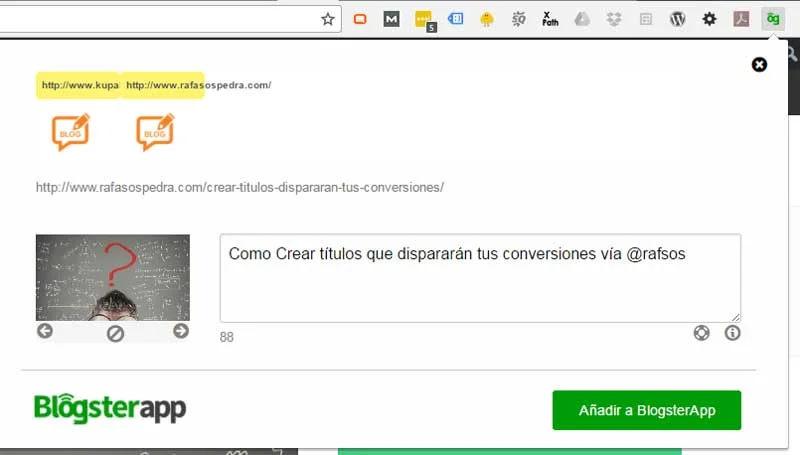Show the next post image
This screenshot has width=800, height=455.
point(181,331)
